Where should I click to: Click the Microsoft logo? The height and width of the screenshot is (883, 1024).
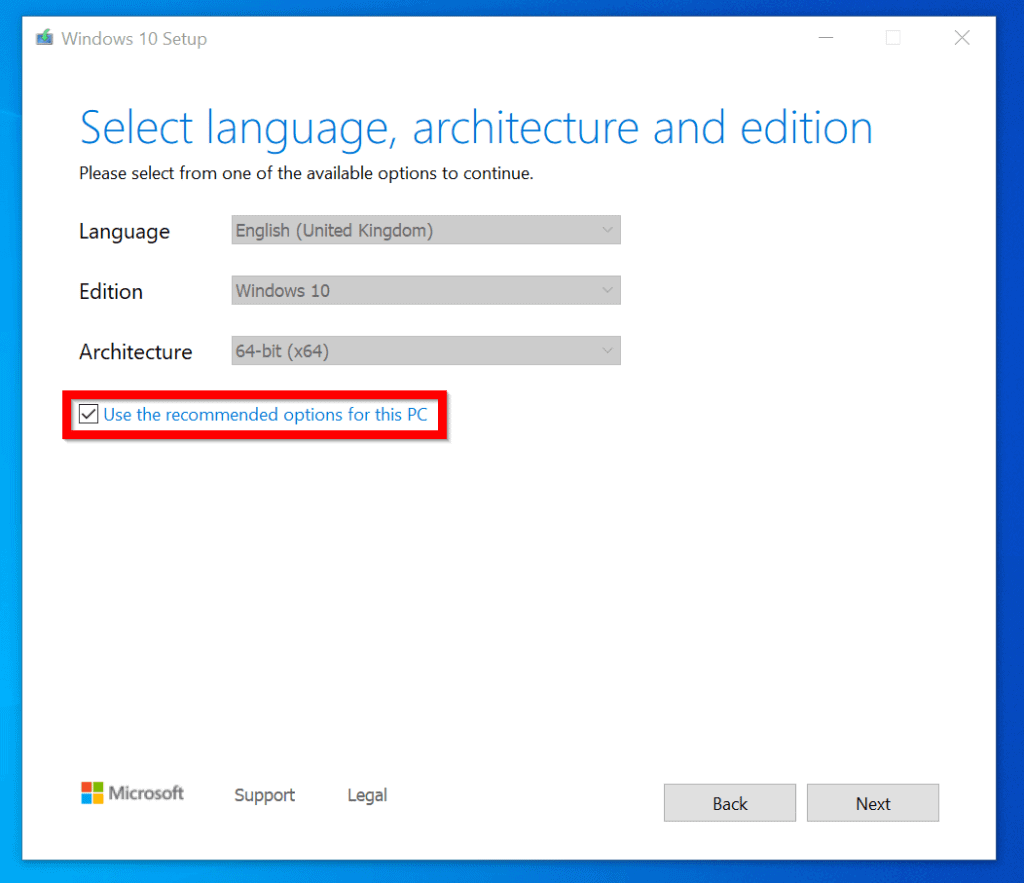pyautogui.click(x=132, y=793)
